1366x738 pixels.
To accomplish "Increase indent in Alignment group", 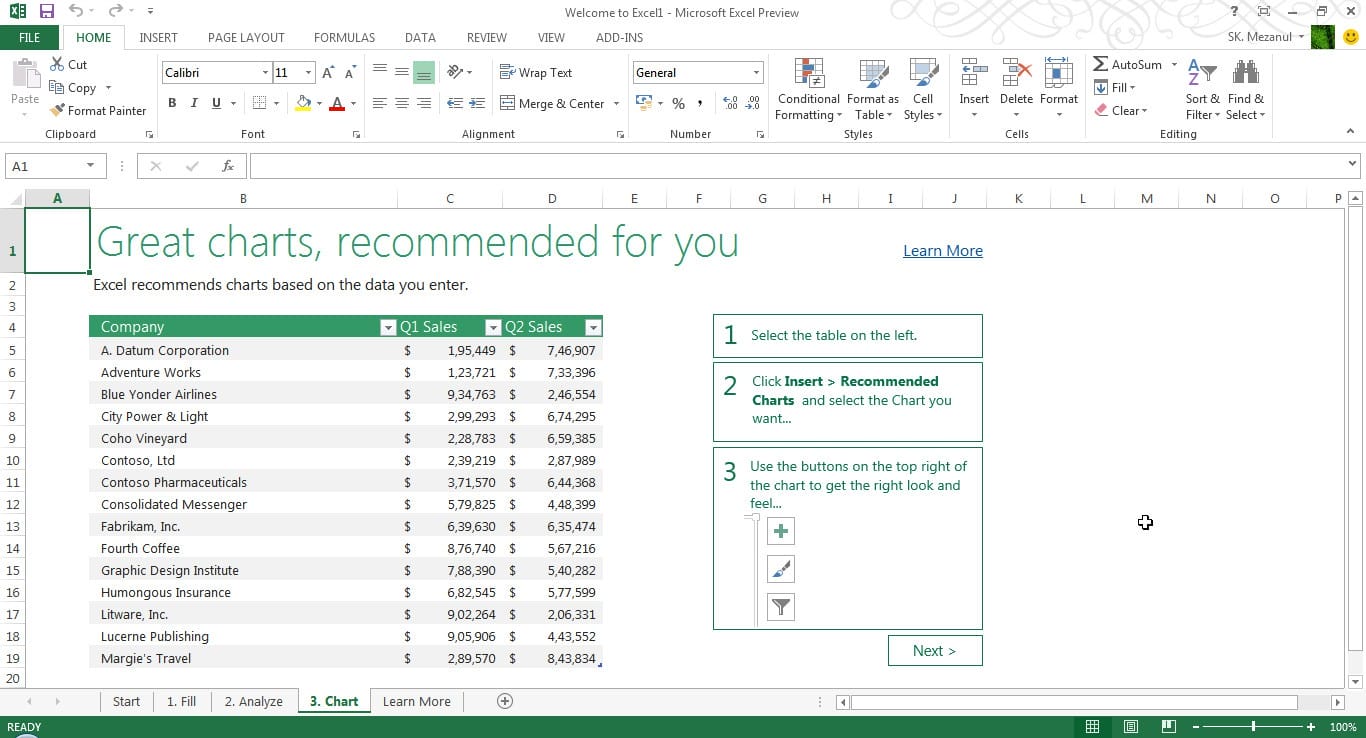I will (x=477, y=103).
